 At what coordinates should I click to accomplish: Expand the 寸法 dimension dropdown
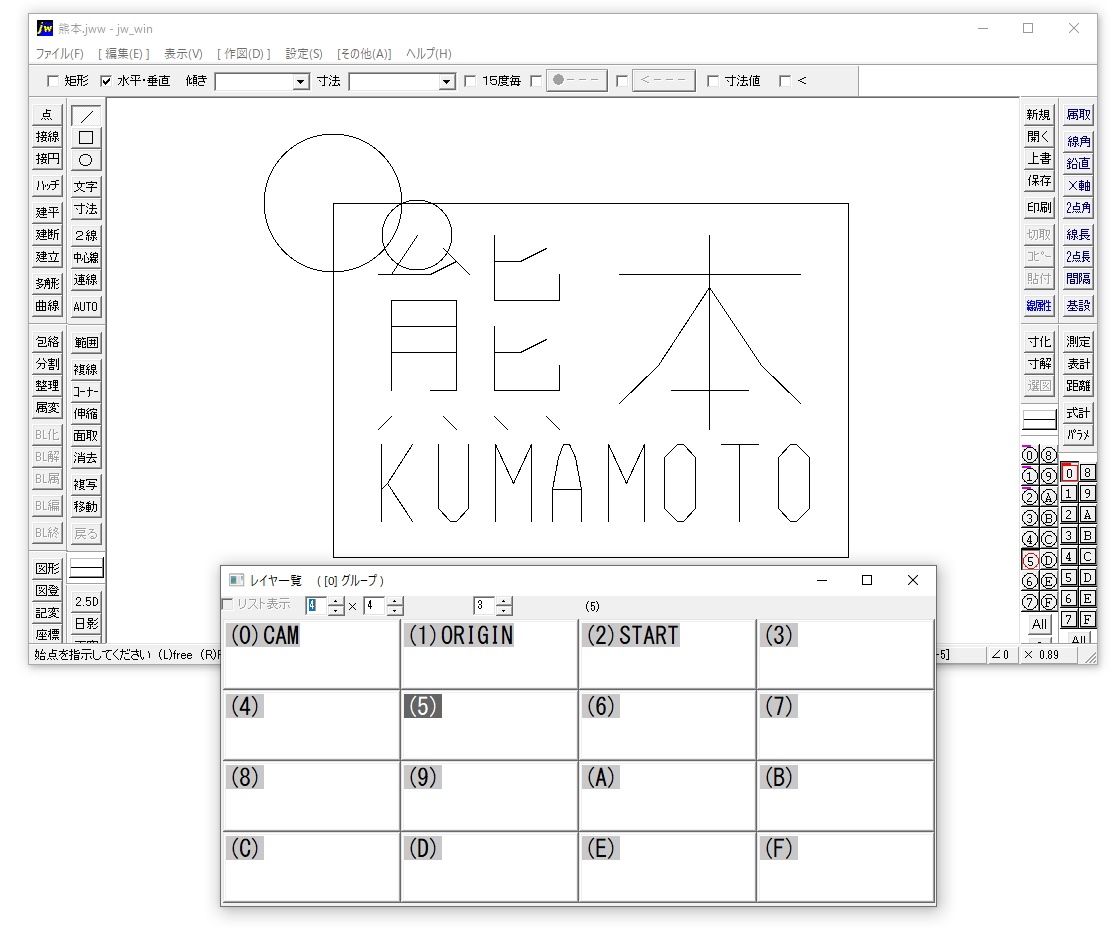click(447, 82)
